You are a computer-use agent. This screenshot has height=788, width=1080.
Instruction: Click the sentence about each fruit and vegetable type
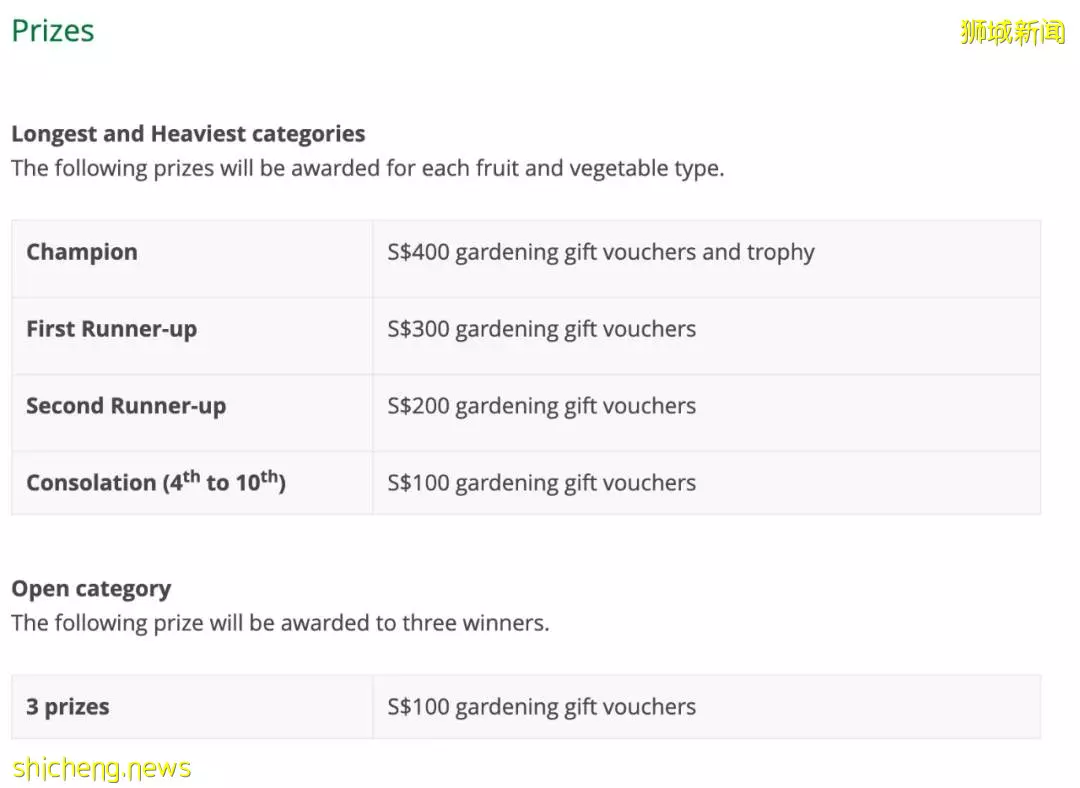[x=368, y=169]
